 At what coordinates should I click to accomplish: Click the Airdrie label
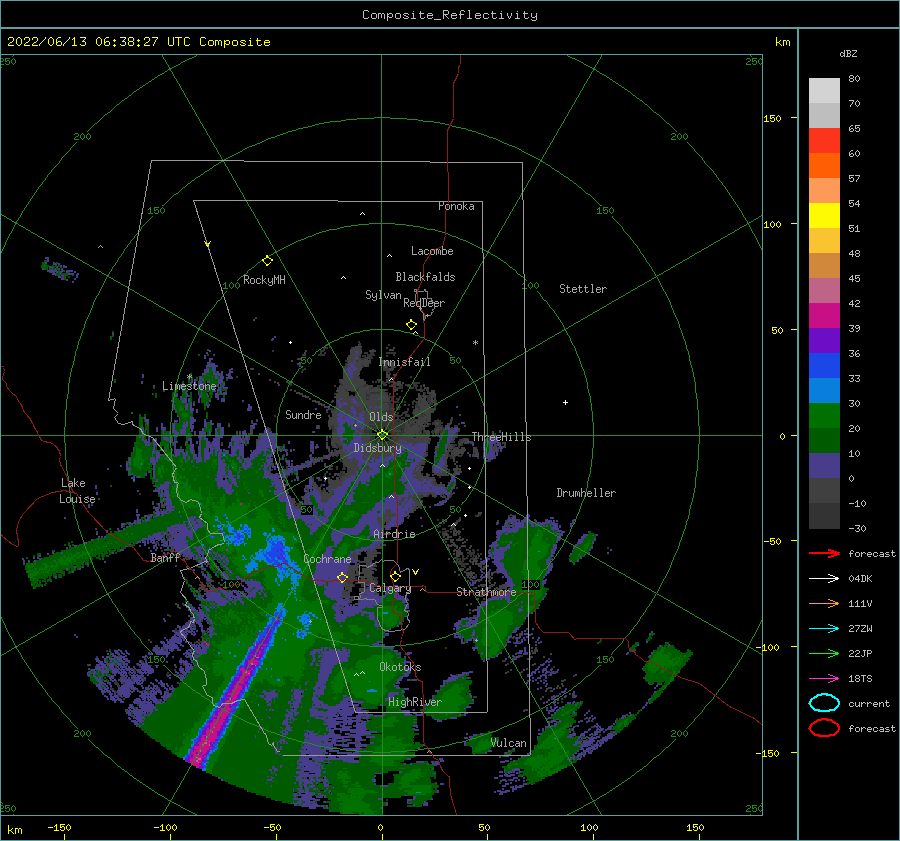(x=394, y=534)
